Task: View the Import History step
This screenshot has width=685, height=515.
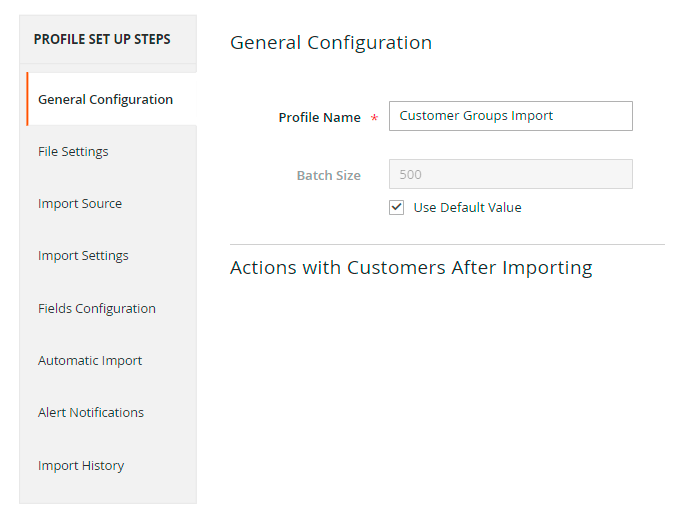Action: click(x=81, y=465)
